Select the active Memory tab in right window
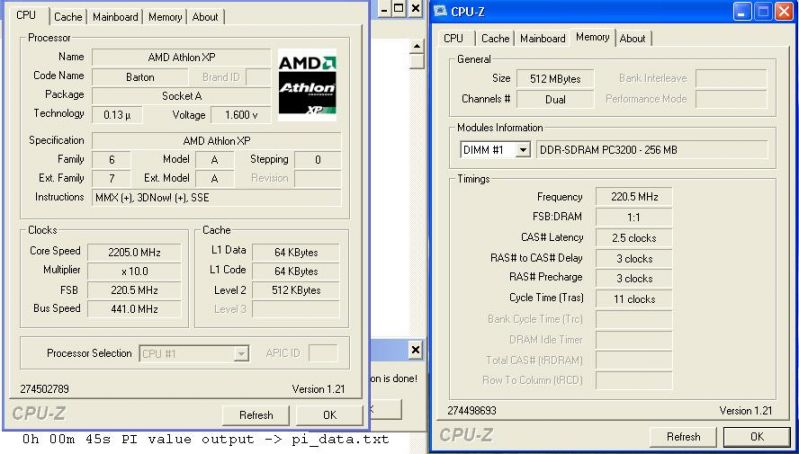The height and width of the screenshot is (454, 799). click(x=593, y=37)
